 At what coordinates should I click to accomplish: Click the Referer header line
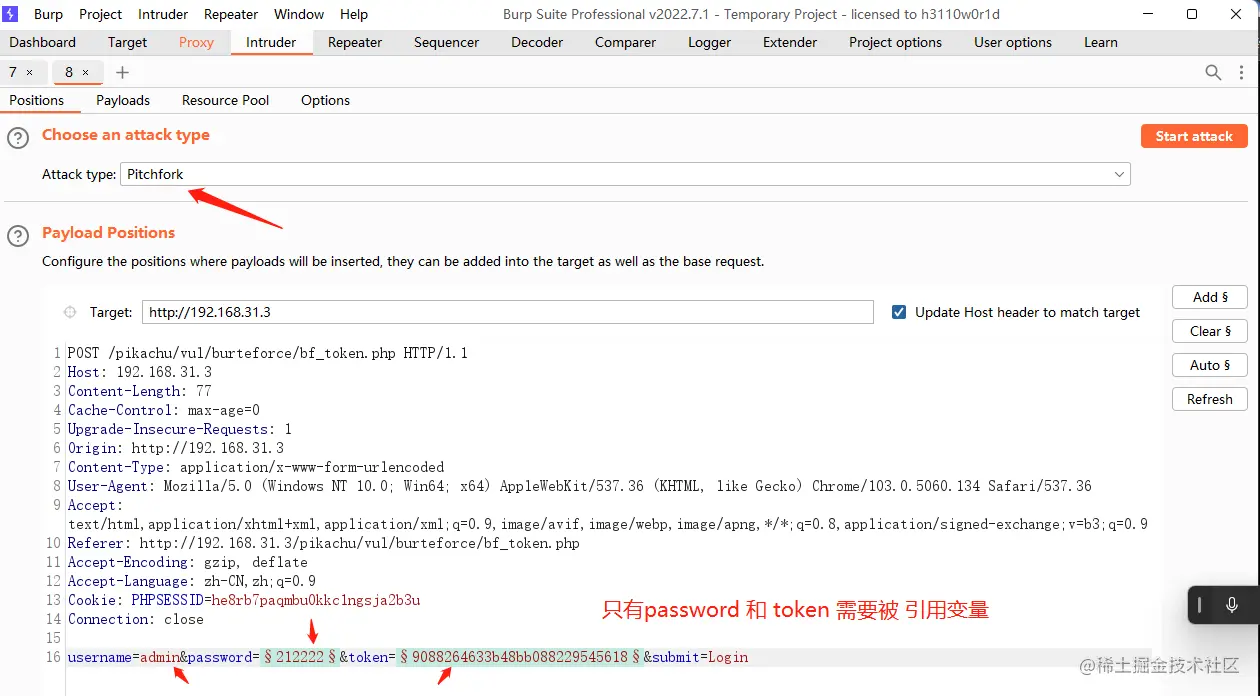tap(324, 543)
